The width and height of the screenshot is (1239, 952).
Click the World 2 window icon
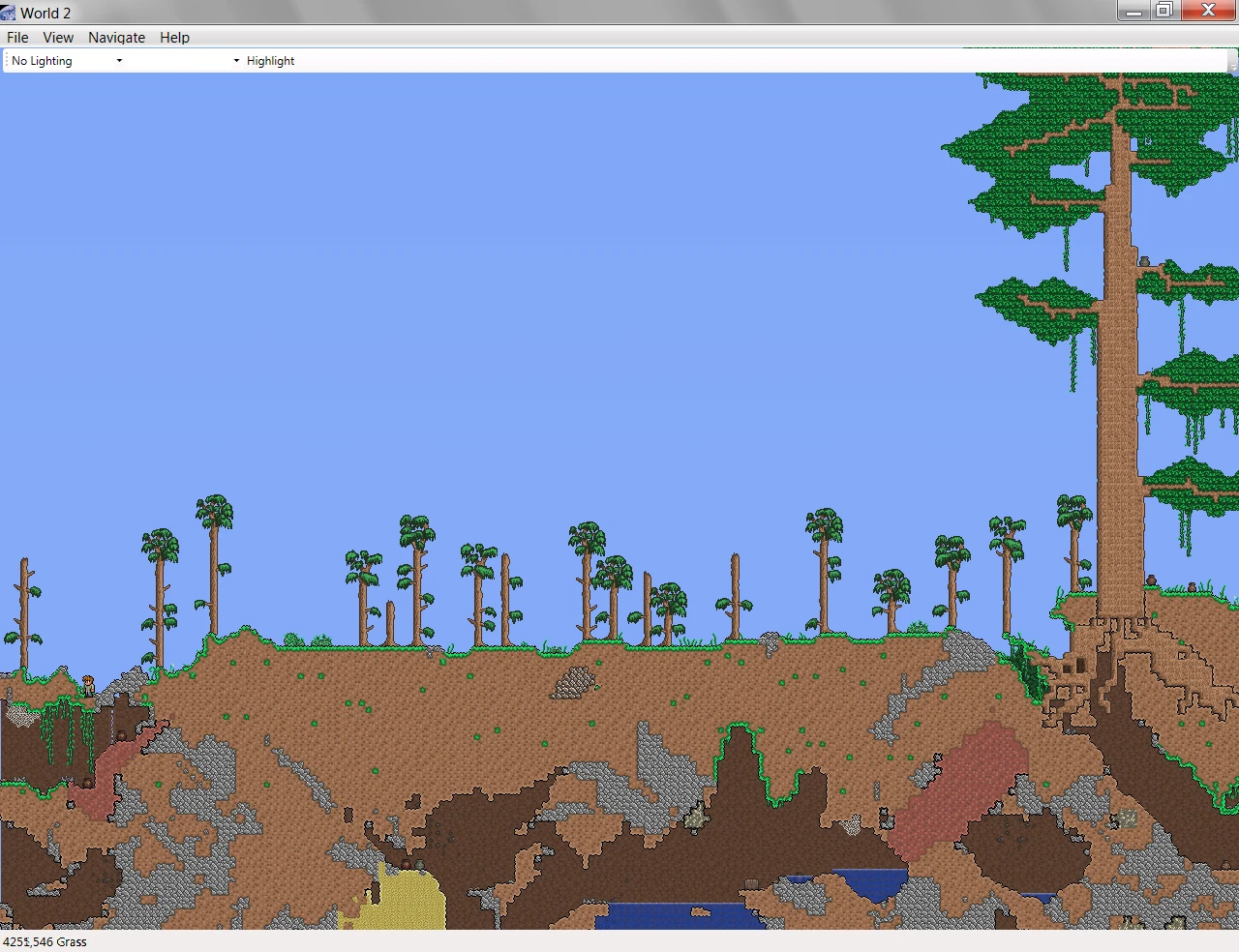[9, 13]
